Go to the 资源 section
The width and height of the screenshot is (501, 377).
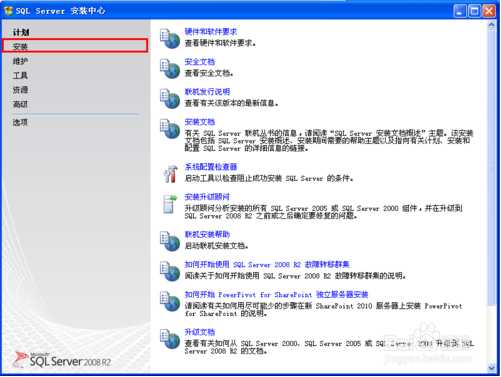tap(20, 90)
